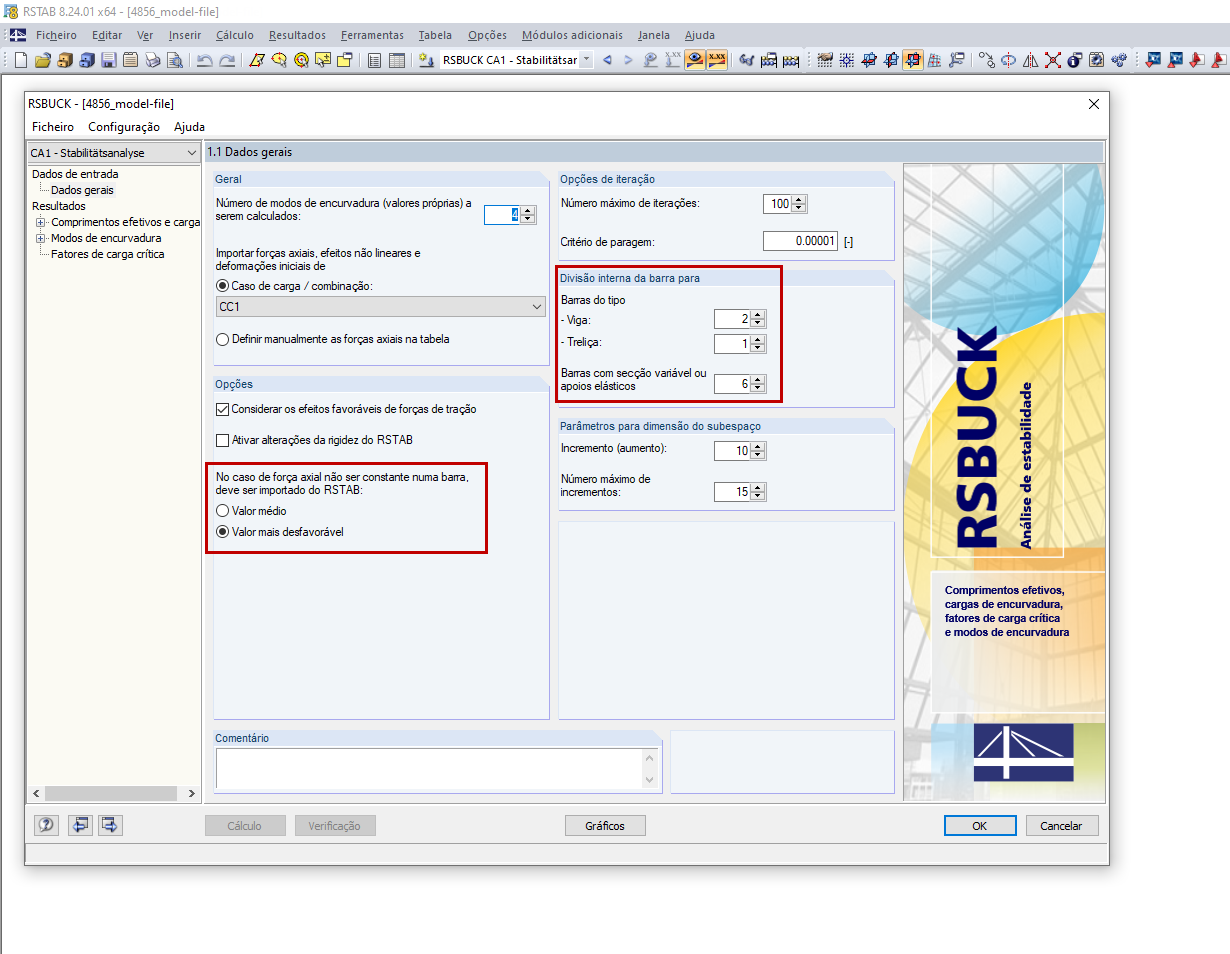
Task: Click the Print icon in main toolbar
Action: [153, 60]
